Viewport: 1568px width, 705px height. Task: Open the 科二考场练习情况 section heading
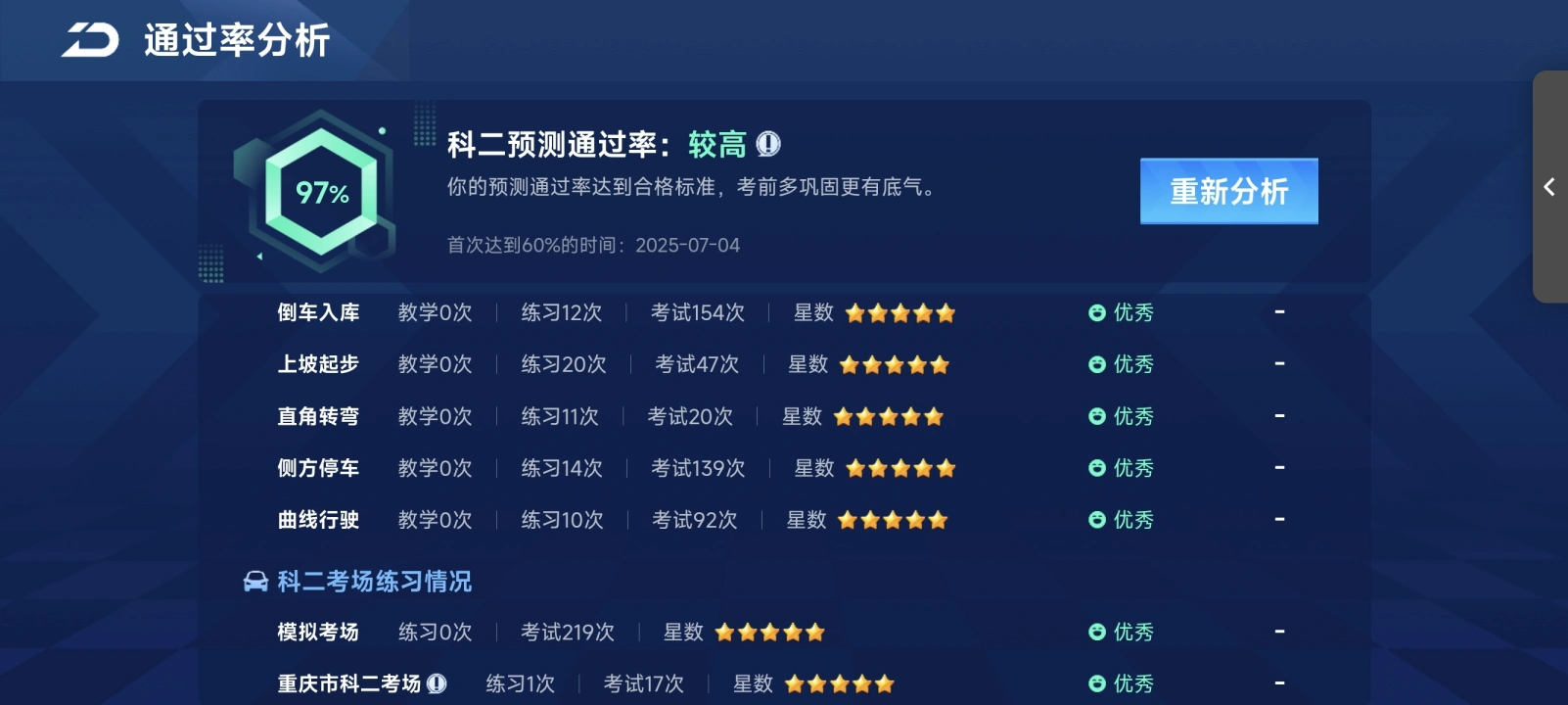pos(374,582)
